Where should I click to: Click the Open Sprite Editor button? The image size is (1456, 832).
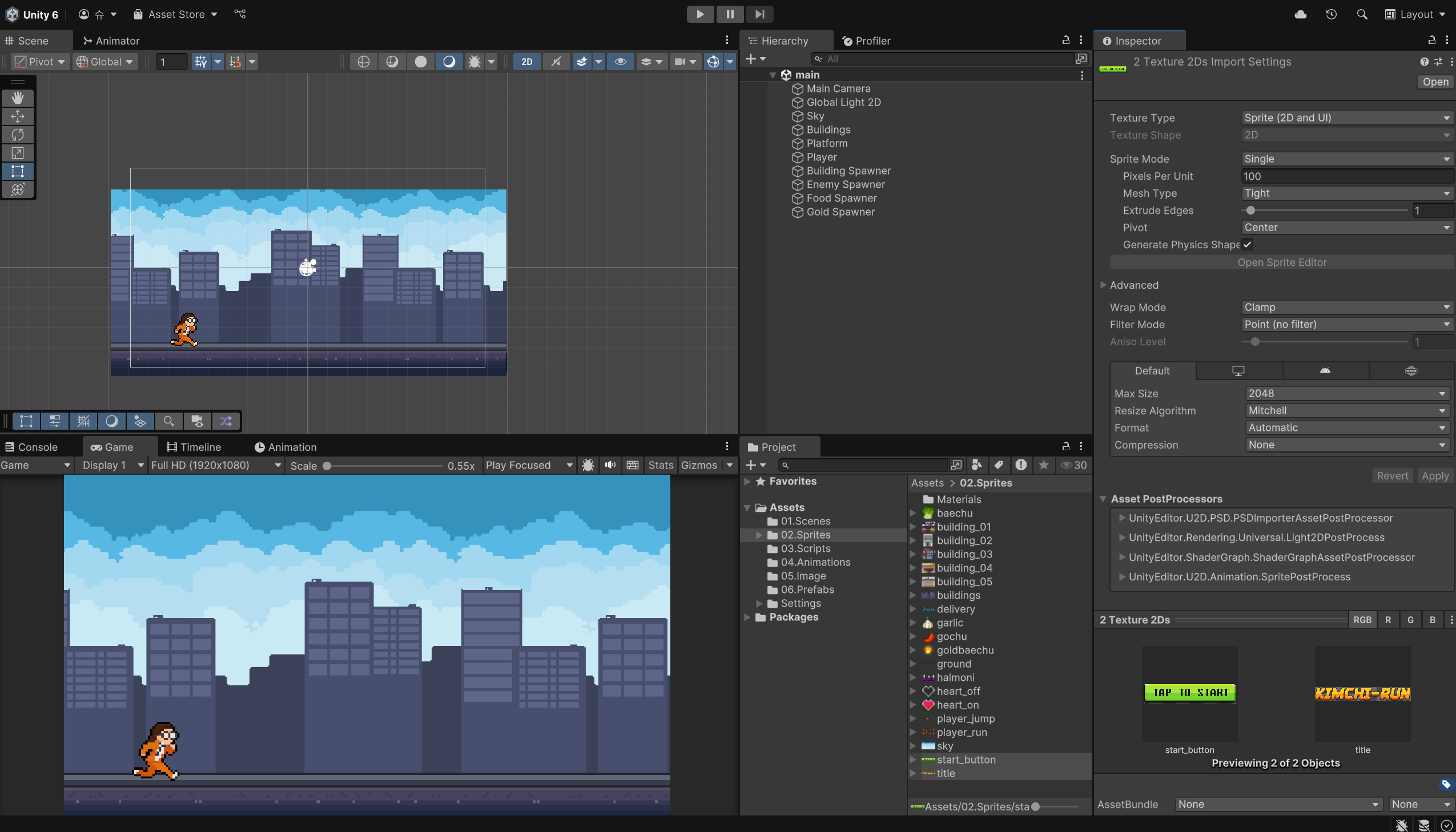pyautogui.click(x=1281, y=262)
